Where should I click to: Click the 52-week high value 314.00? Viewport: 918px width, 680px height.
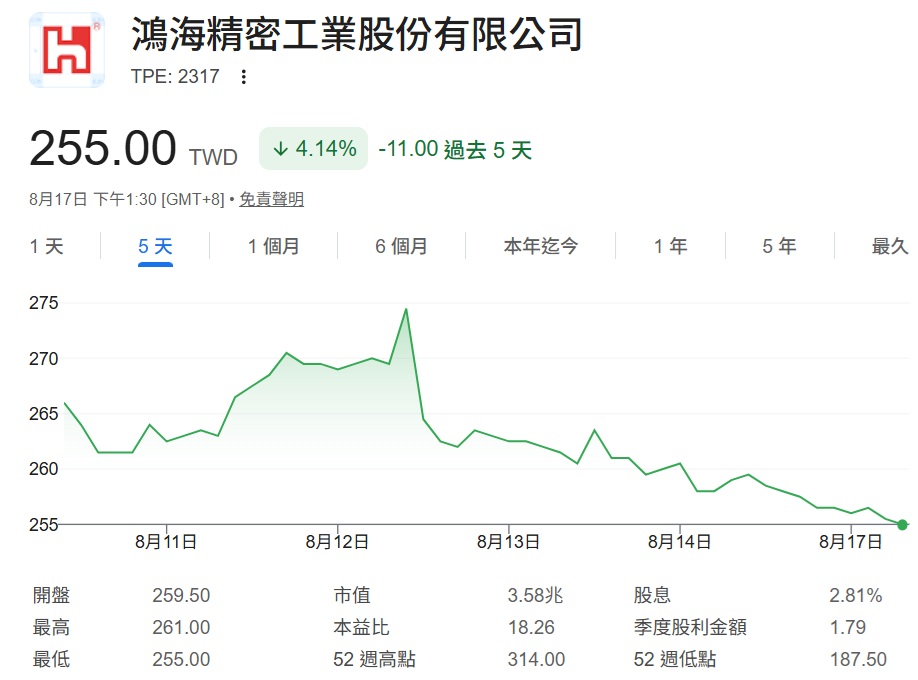click(536, 660)
